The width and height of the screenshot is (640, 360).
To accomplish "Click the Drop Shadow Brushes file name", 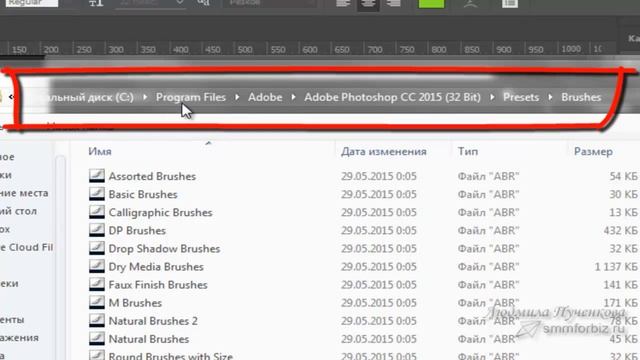I will (x=164, y=249).
